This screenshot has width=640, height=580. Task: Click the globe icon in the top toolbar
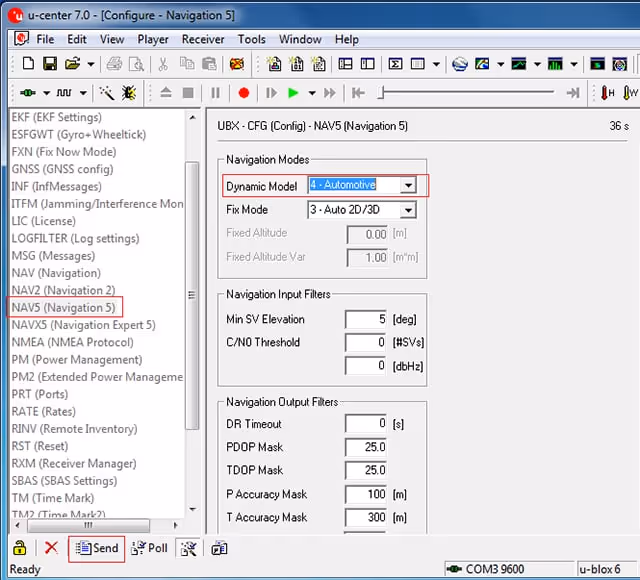(460, 64)
